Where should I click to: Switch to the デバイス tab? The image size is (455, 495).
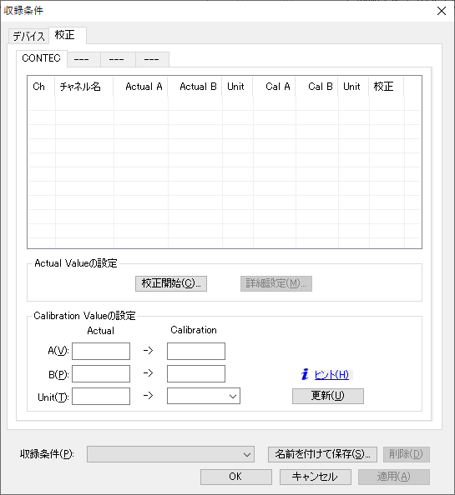(x=29, y=36)
